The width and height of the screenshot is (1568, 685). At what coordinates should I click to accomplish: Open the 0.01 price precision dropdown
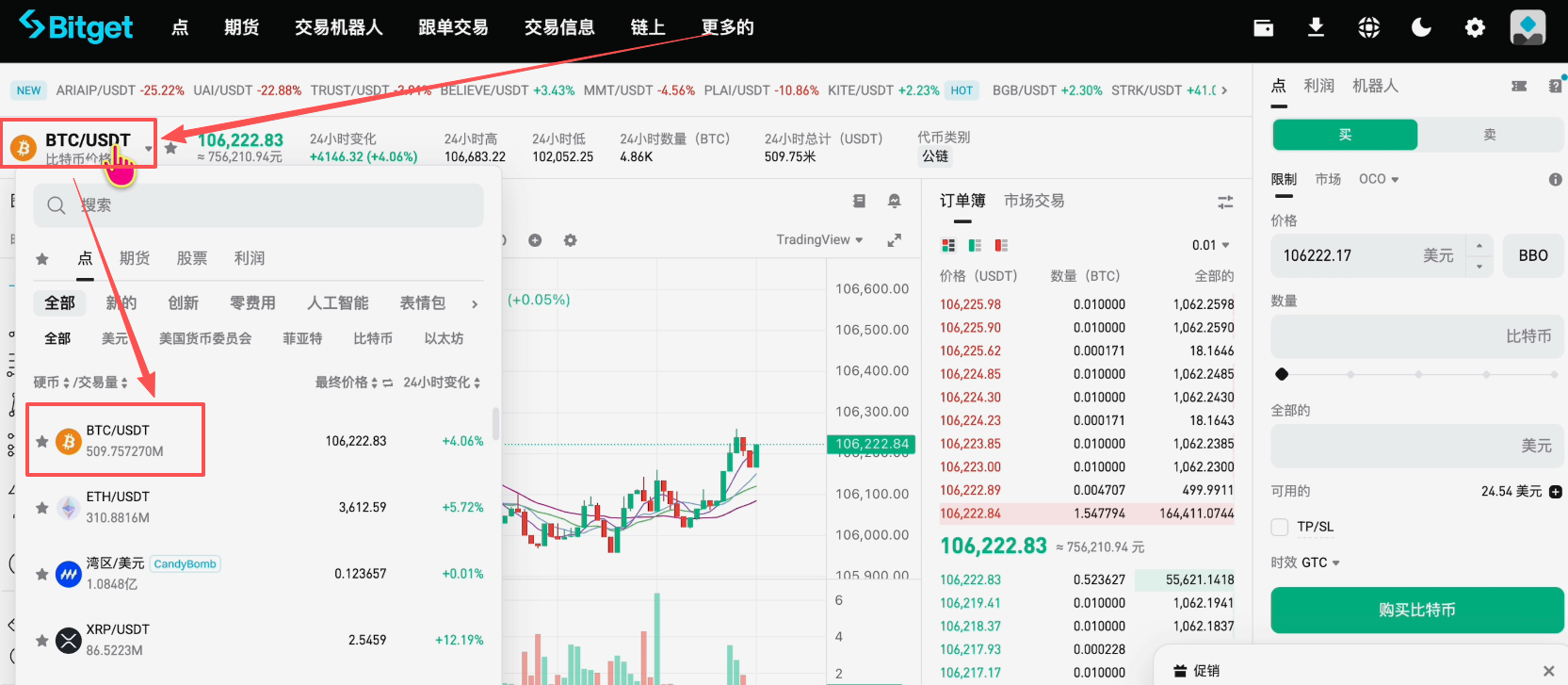tap(1210, 245)
